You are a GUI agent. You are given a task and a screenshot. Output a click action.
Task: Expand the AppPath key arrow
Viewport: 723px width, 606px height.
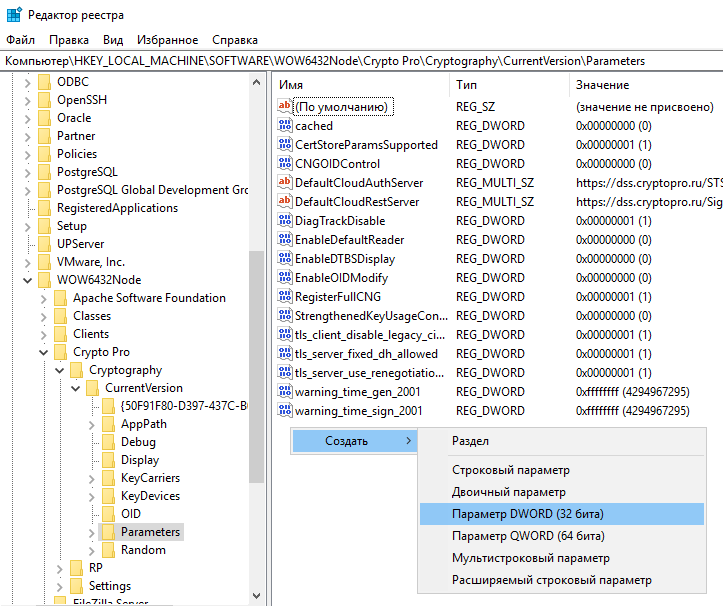pos(91,425)
